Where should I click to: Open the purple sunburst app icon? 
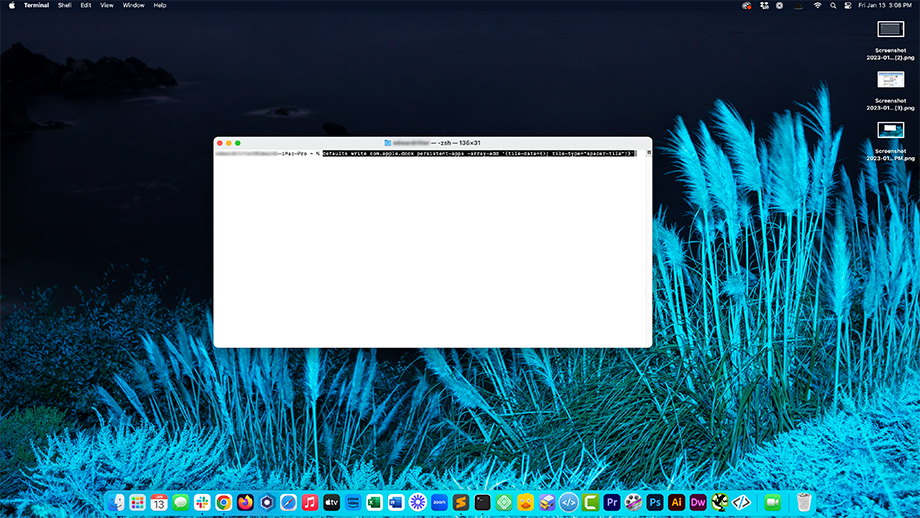418,502
